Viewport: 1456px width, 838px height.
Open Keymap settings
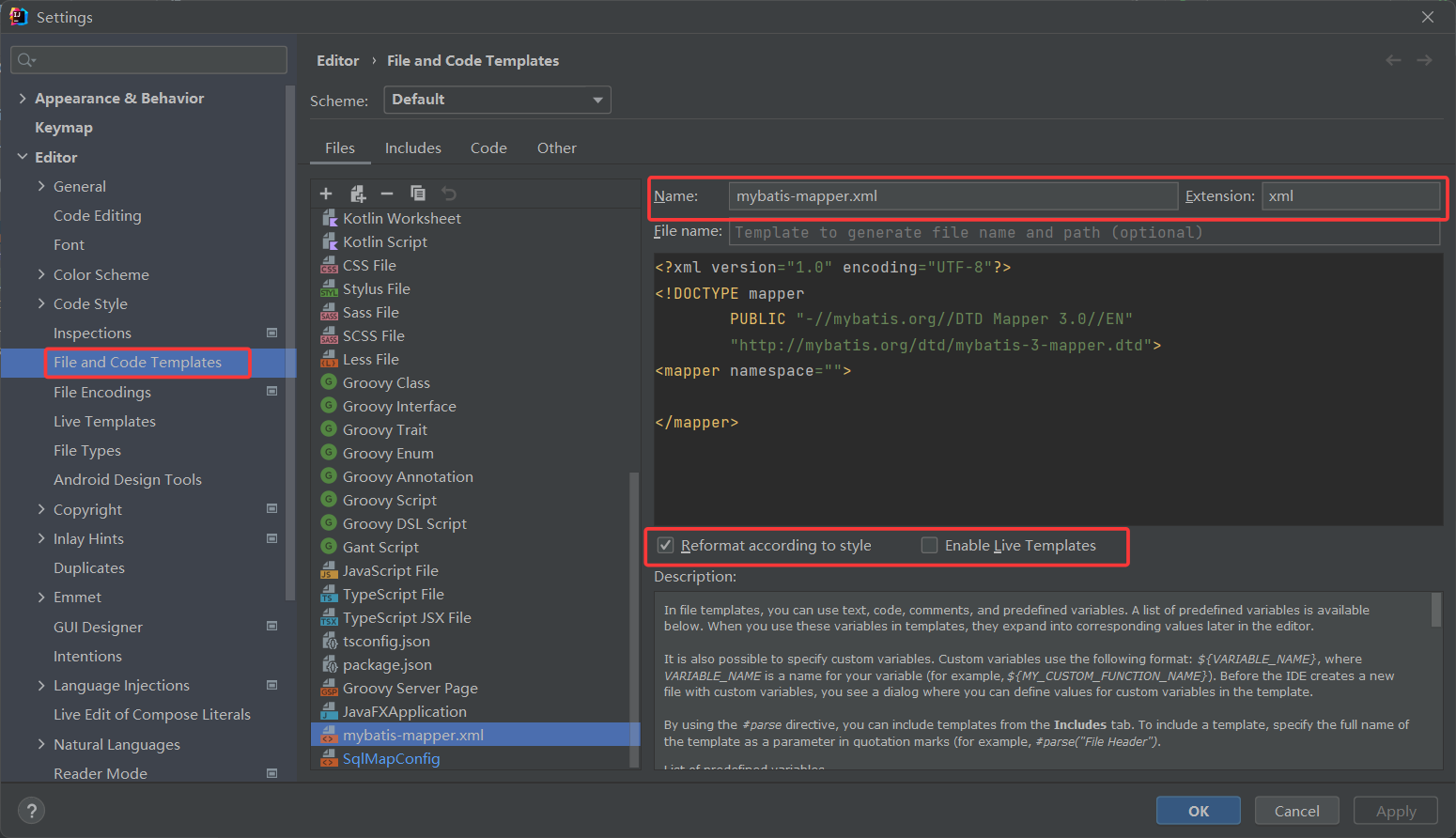(x=64, y=128)
